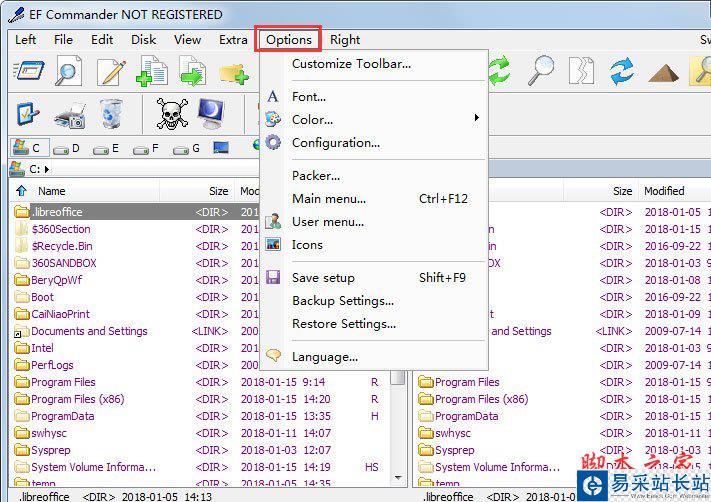Open the Color submenu arrow

point(477,118)
